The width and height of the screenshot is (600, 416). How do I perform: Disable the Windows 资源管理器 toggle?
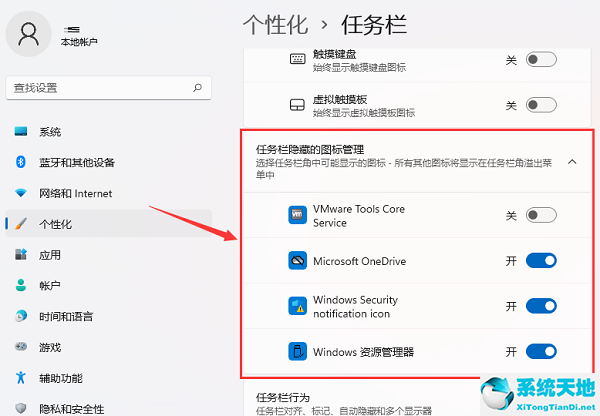[x=541, y=351]
